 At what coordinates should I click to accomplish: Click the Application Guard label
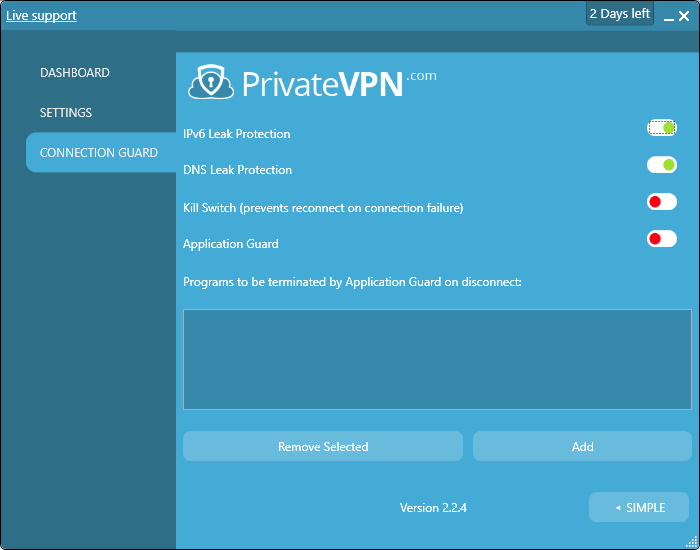pyautogui.click(x=231, y=244)
